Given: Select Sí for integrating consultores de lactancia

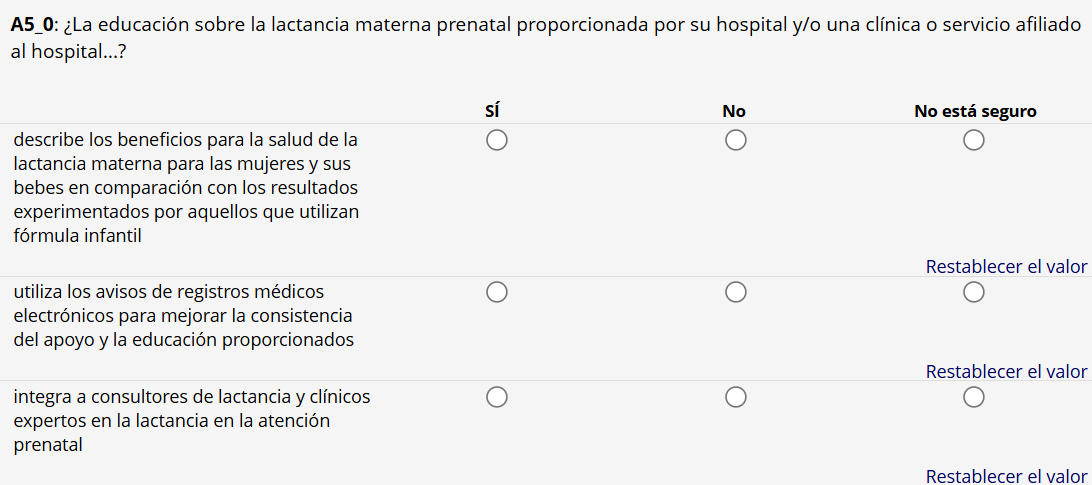Looking at the screenshot, I should tap(497, 397).
